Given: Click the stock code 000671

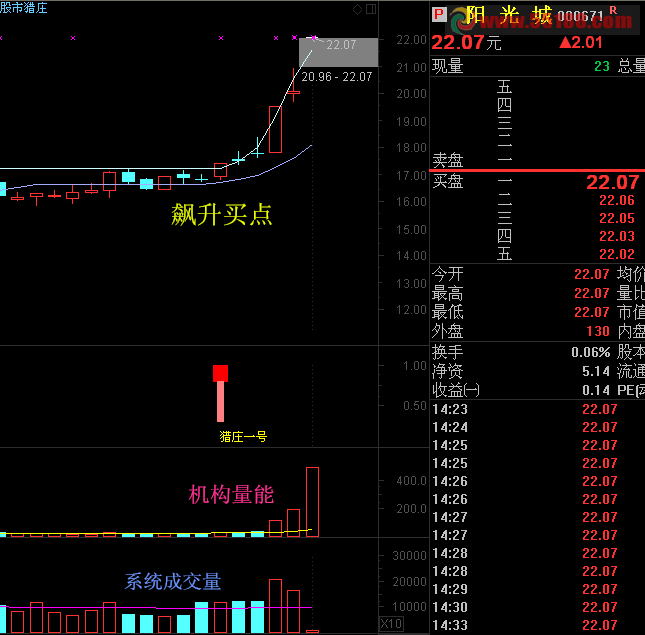Looking at the screenshot, I should [x=580, y=16].
